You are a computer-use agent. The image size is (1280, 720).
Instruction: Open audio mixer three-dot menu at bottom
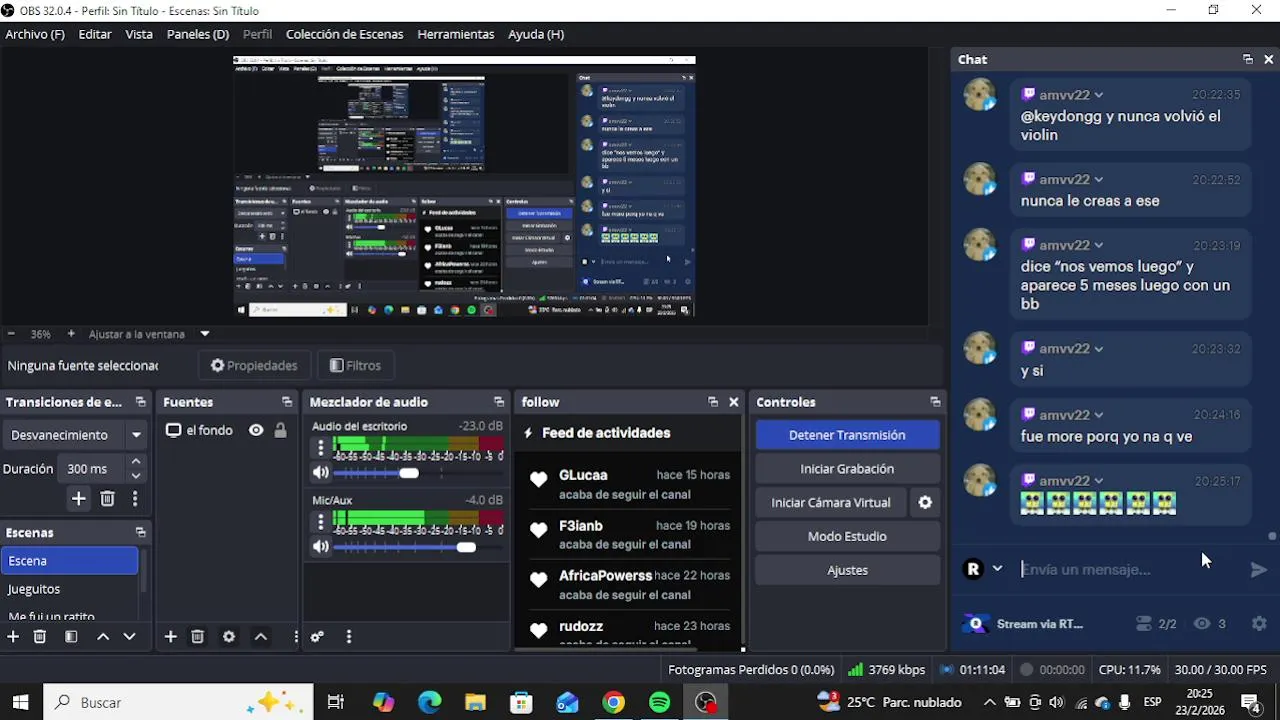(x=348, y=636)
